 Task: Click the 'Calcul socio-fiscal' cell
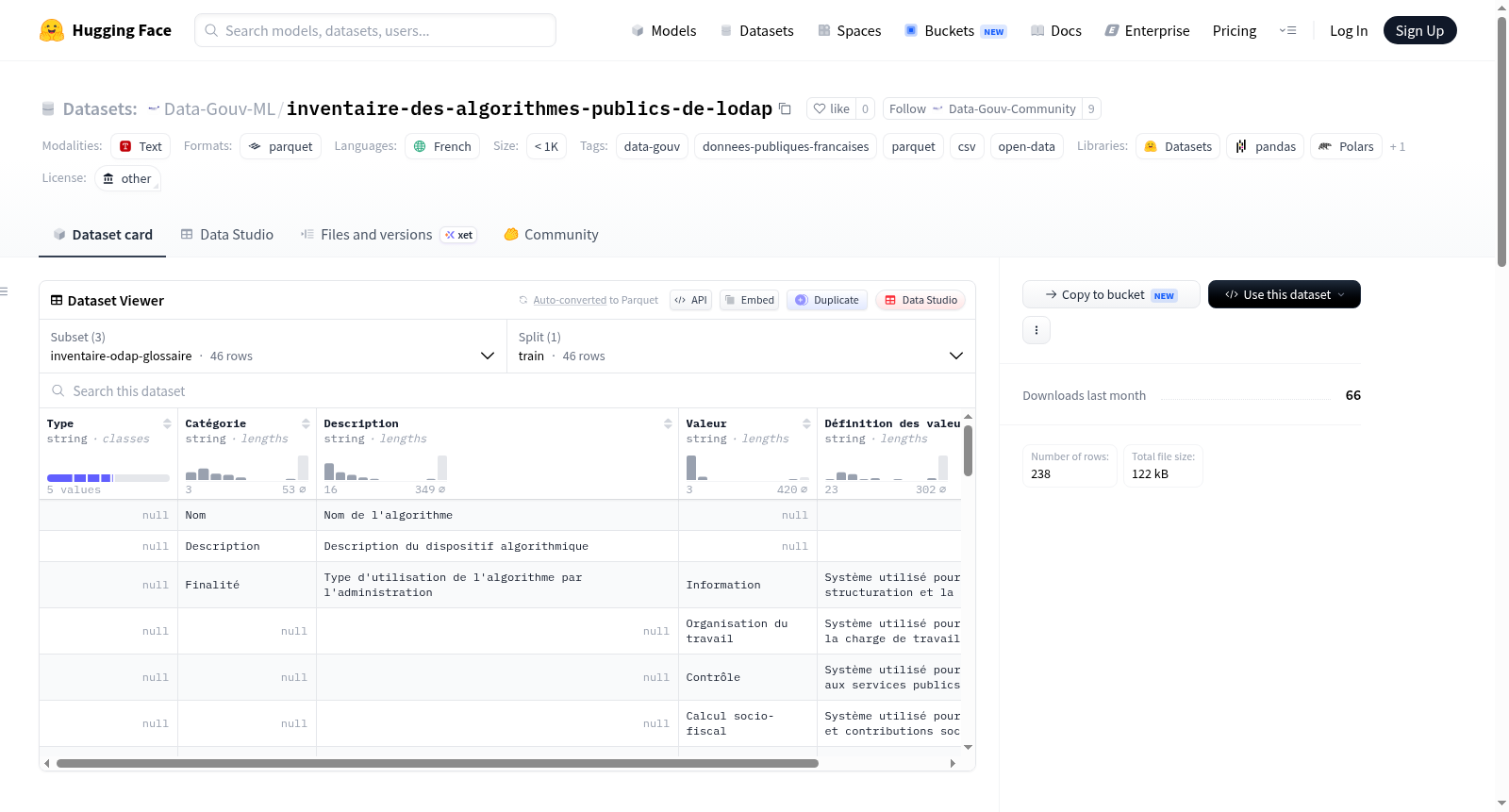click(748, 723)
